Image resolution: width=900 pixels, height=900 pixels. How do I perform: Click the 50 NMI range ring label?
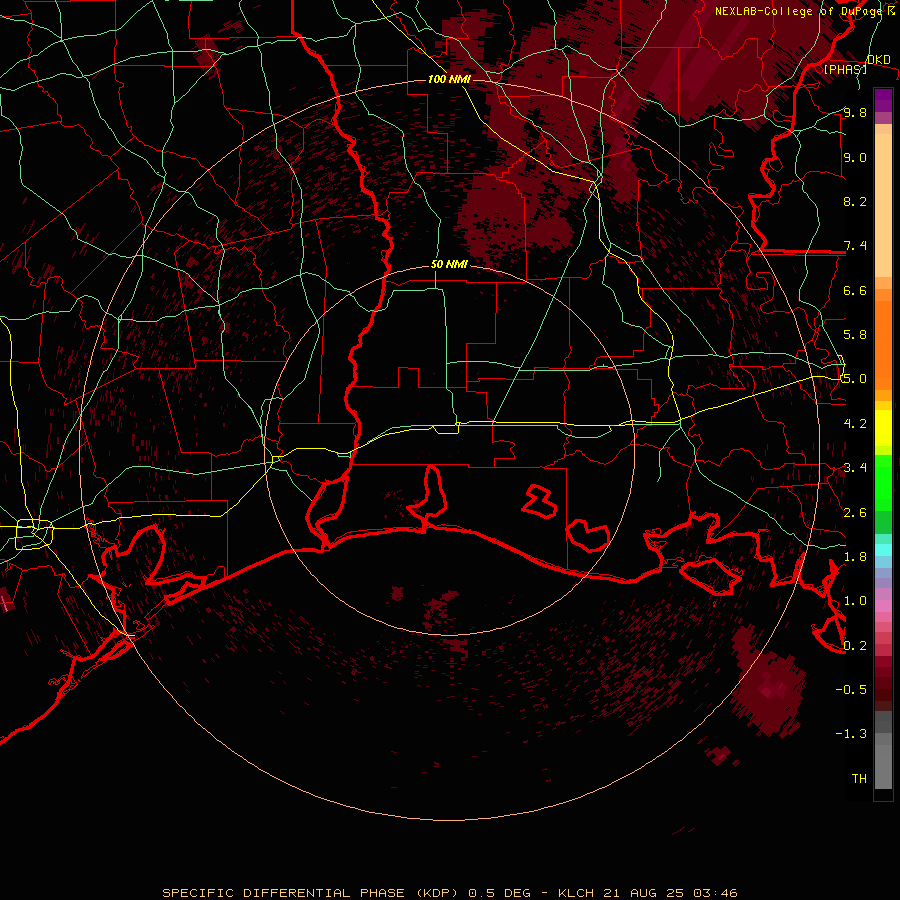click(x=449, y=264)
